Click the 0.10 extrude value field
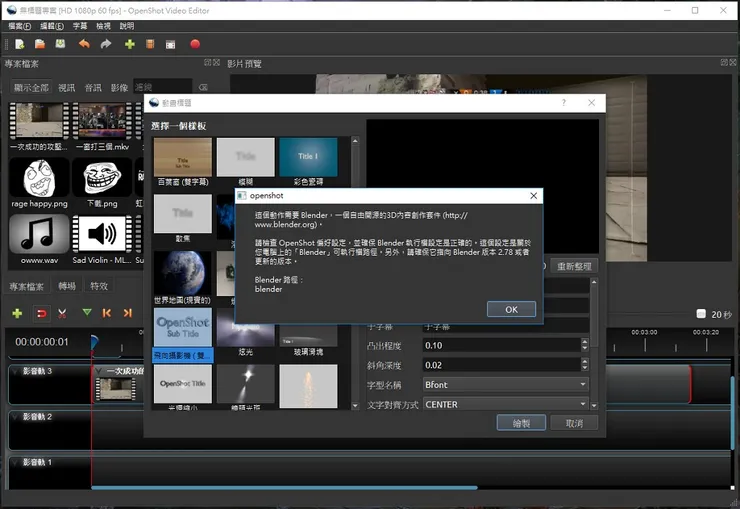The image size is (740, 509). click(502, 345)
